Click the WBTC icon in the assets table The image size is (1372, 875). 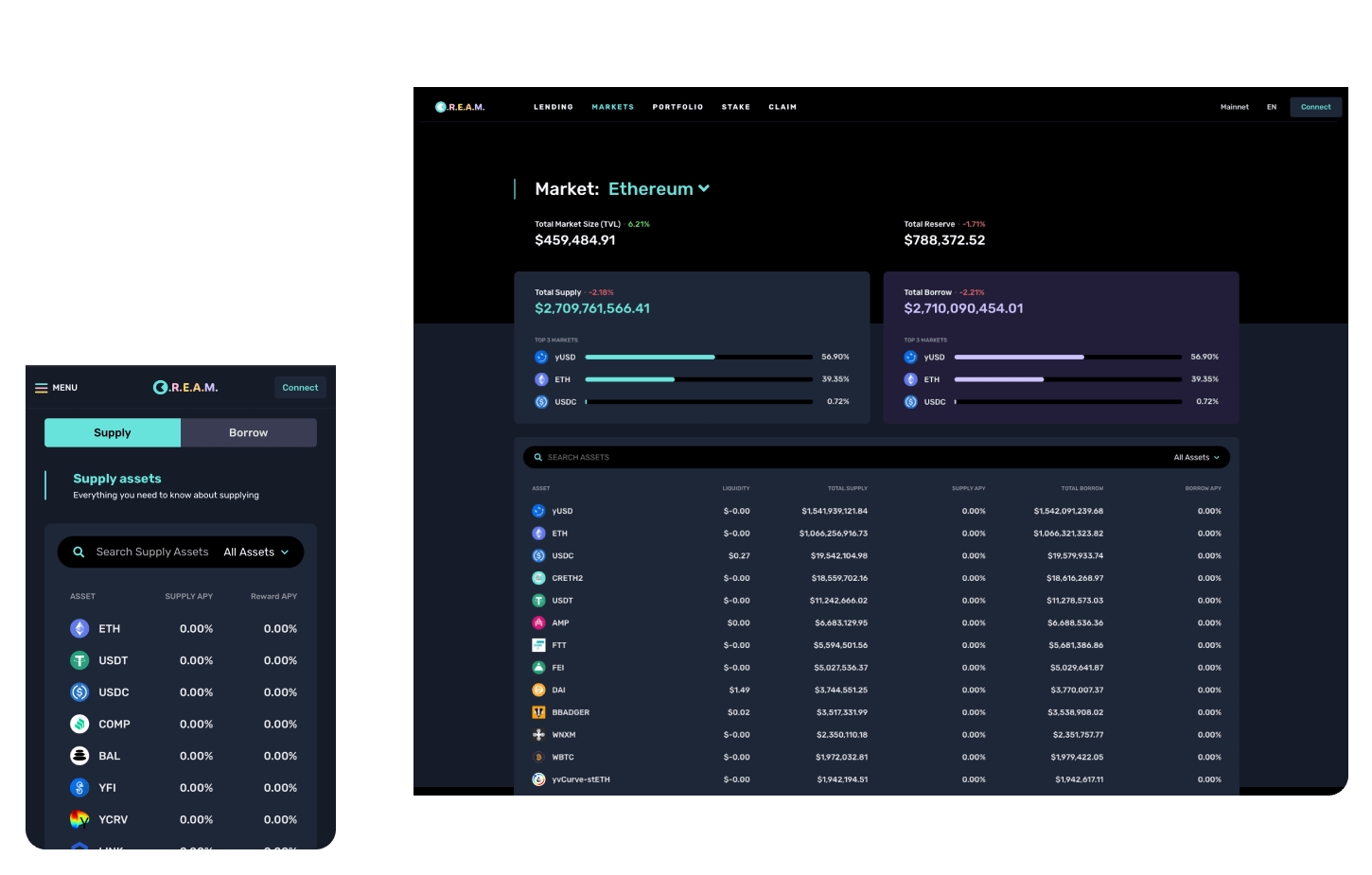point(538,758)
